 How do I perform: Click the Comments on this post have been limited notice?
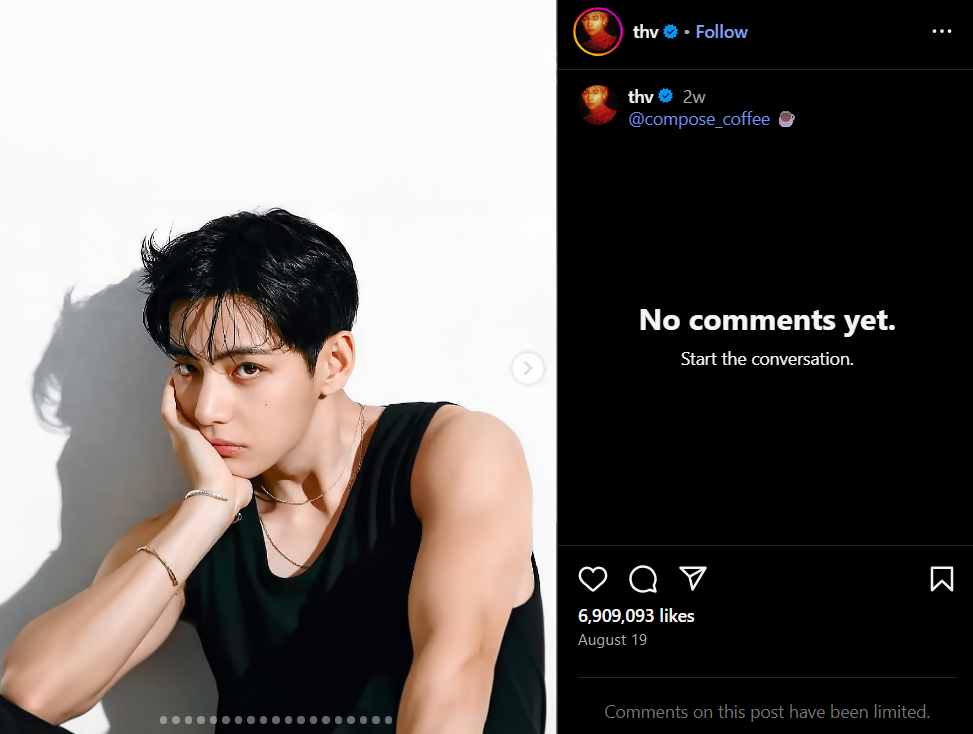click(x=767, y=711)
